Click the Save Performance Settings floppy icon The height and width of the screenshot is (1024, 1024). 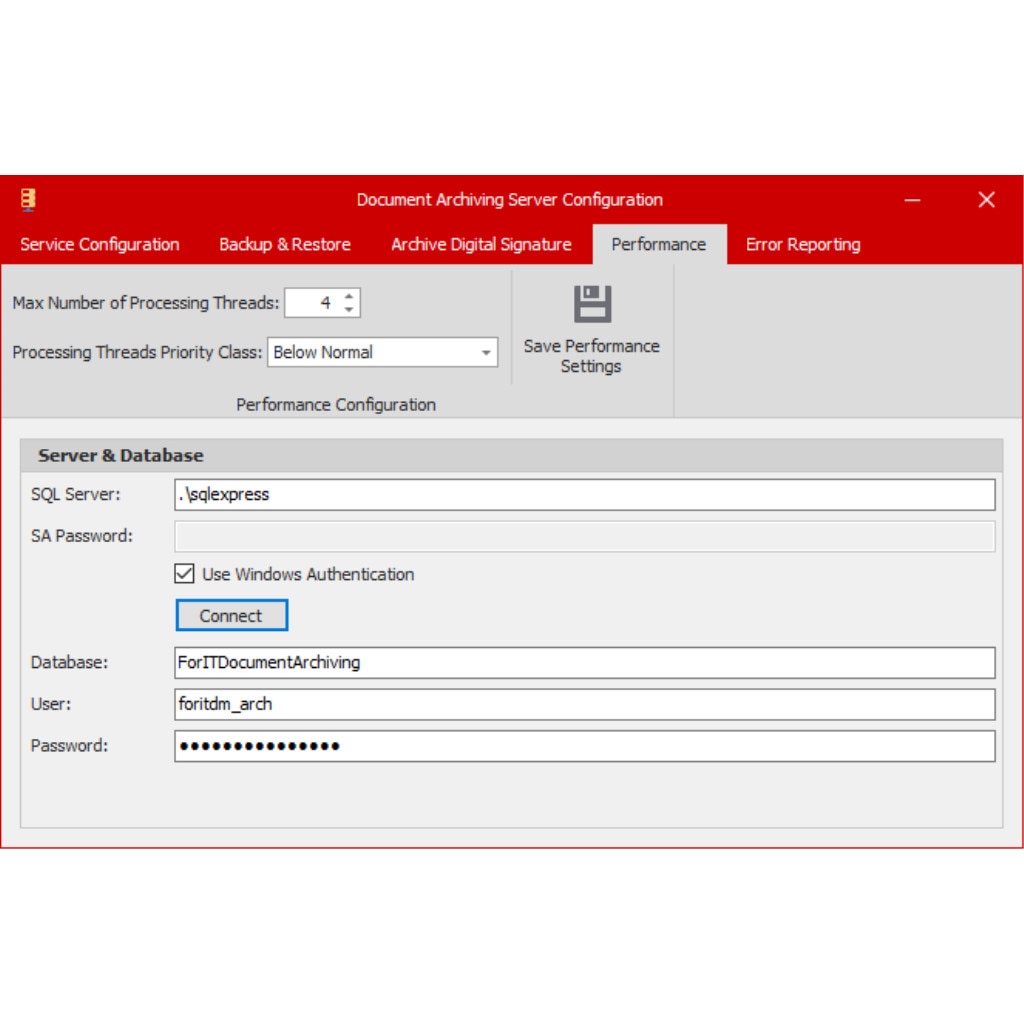592,304
